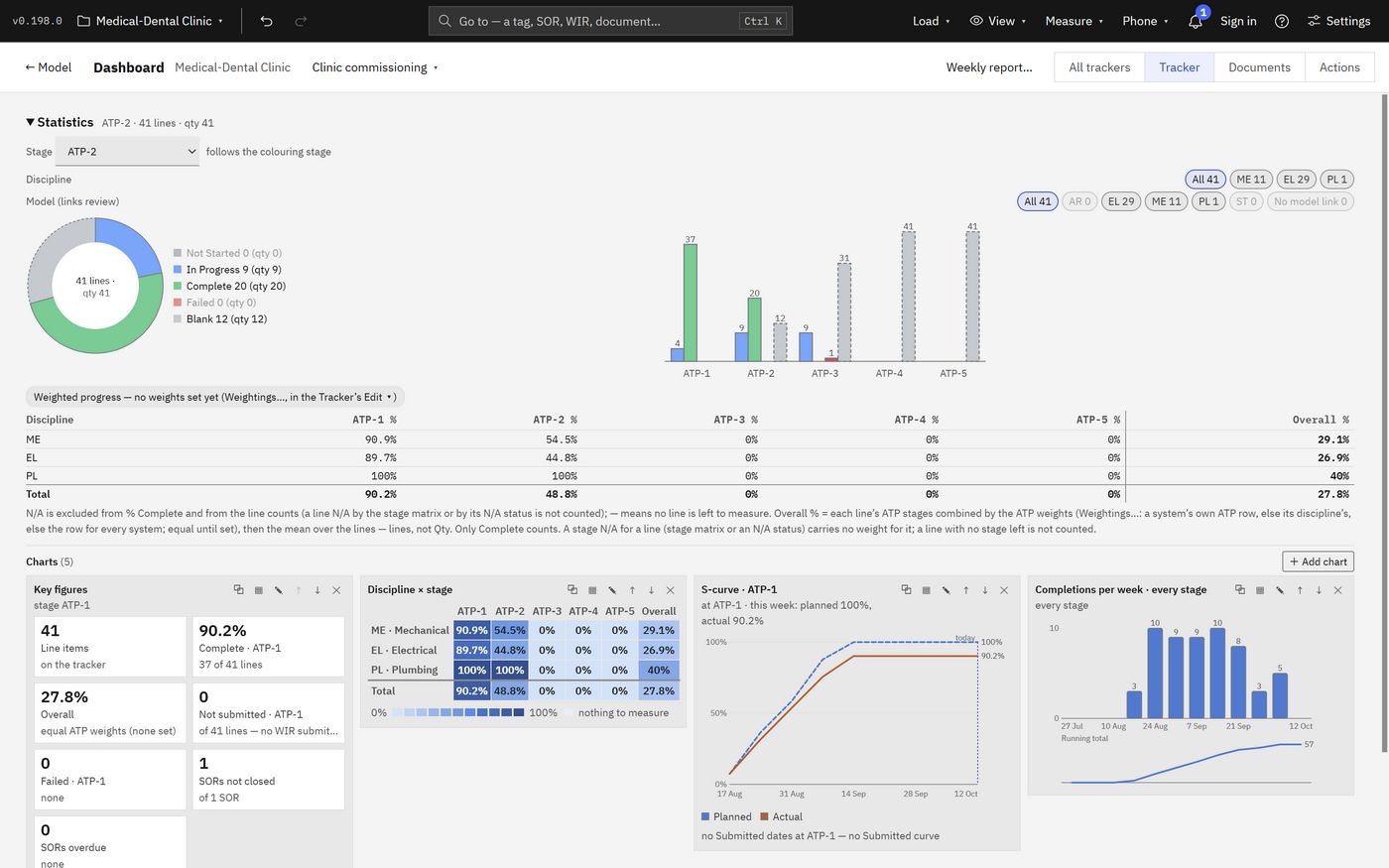Open the Weekly report dialog
The width and height of the screenshot is (1389, 868).
(x=989, y=67)
